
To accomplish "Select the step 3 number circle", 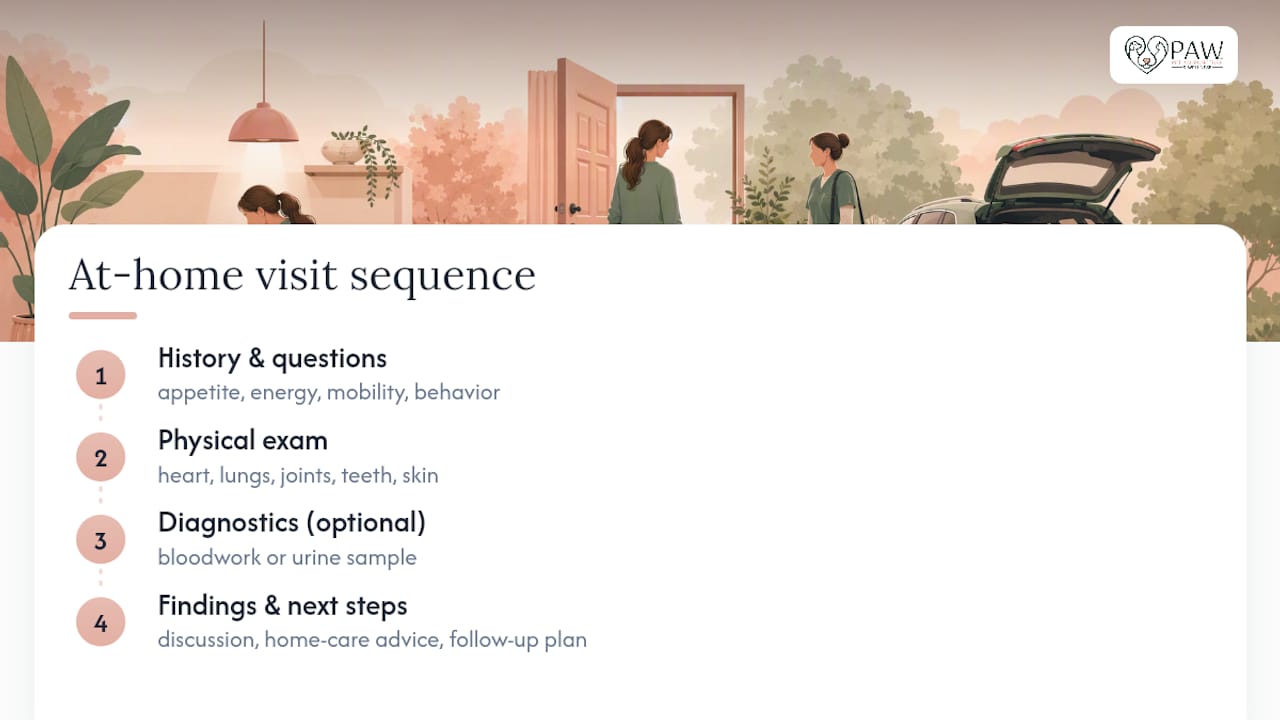I will tap(101, 541).
